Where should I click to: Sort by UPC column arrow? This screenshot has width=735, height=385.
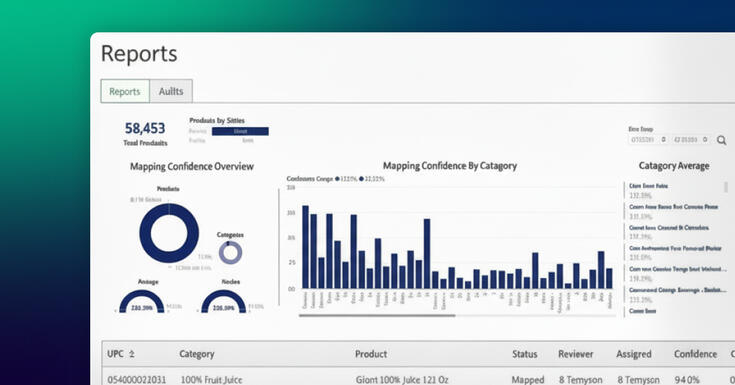pos(132,354)
